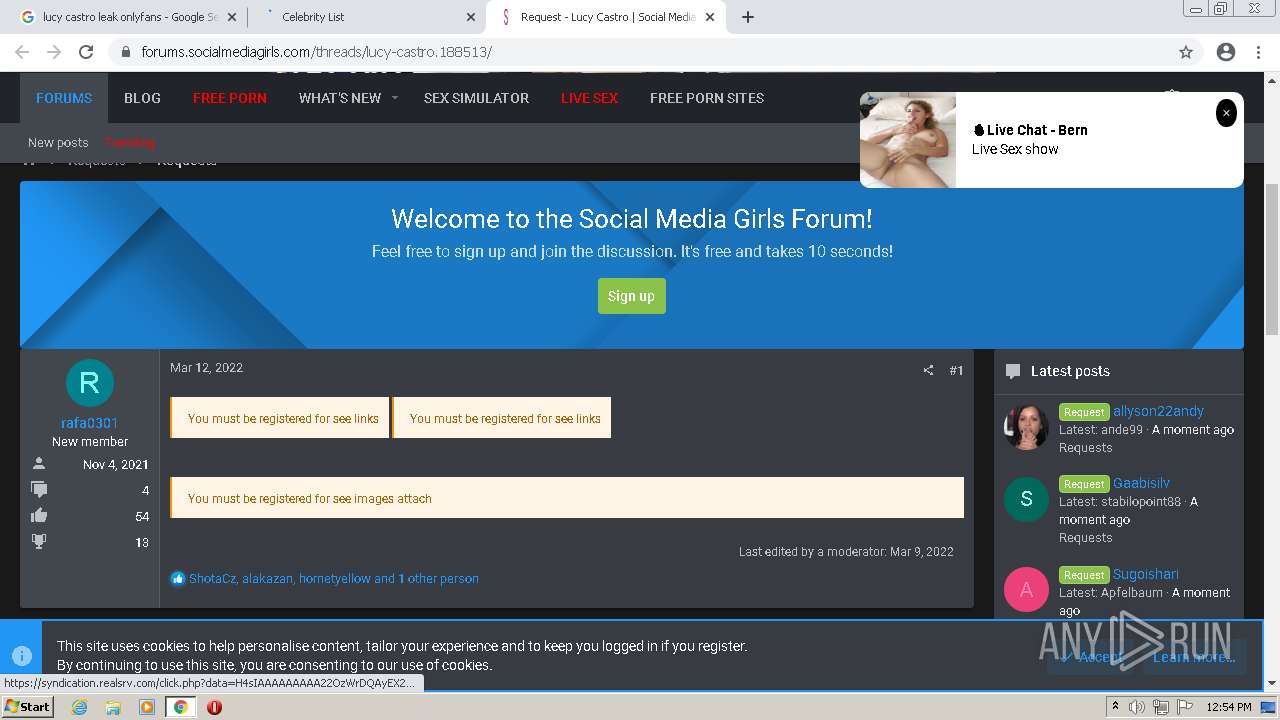
Task: Dismiss the Live Chat popup
Action: tap(1226, 113)
